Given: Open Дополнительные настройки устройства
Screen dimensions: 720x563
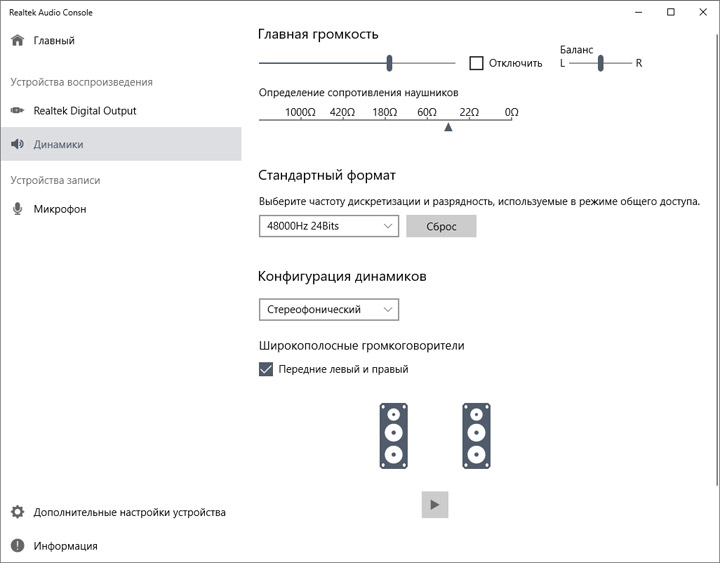Looking at the screenshot, I should 129,512.
